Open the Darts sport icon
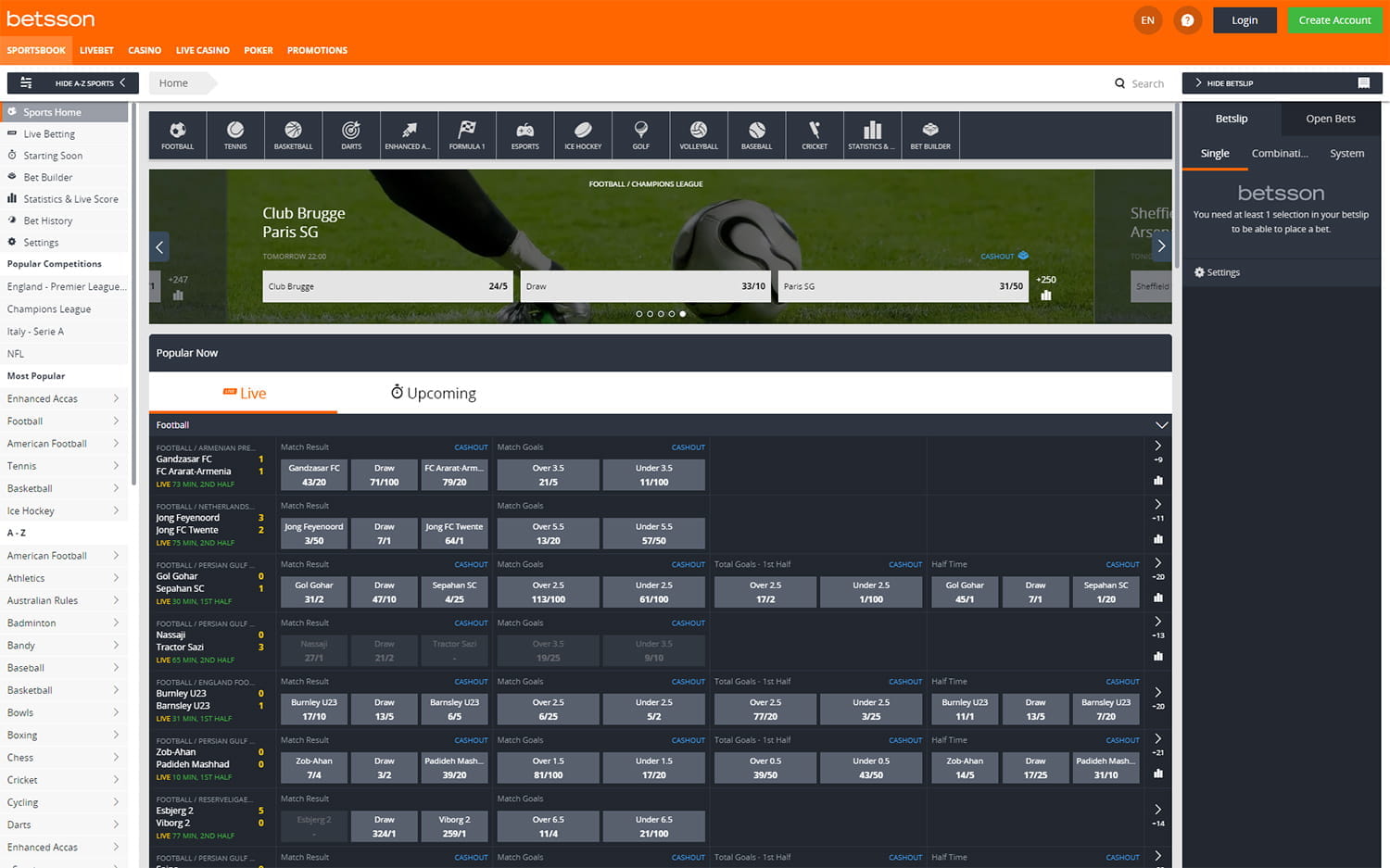The image size is (1390, 868). (x=351, y=135)
